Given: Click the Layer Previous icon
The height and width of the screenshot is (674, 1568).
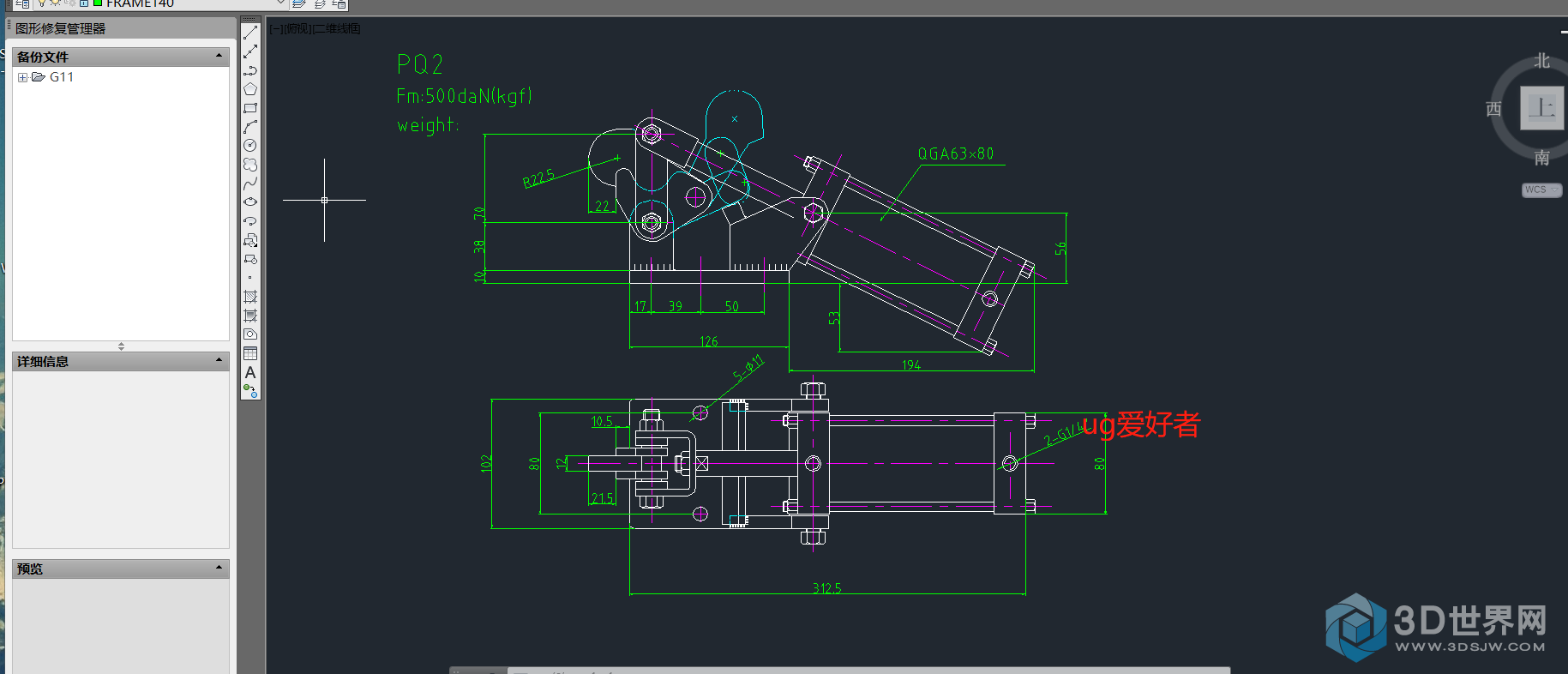Looking at the screenshot, I should click(x=319, y=4).
